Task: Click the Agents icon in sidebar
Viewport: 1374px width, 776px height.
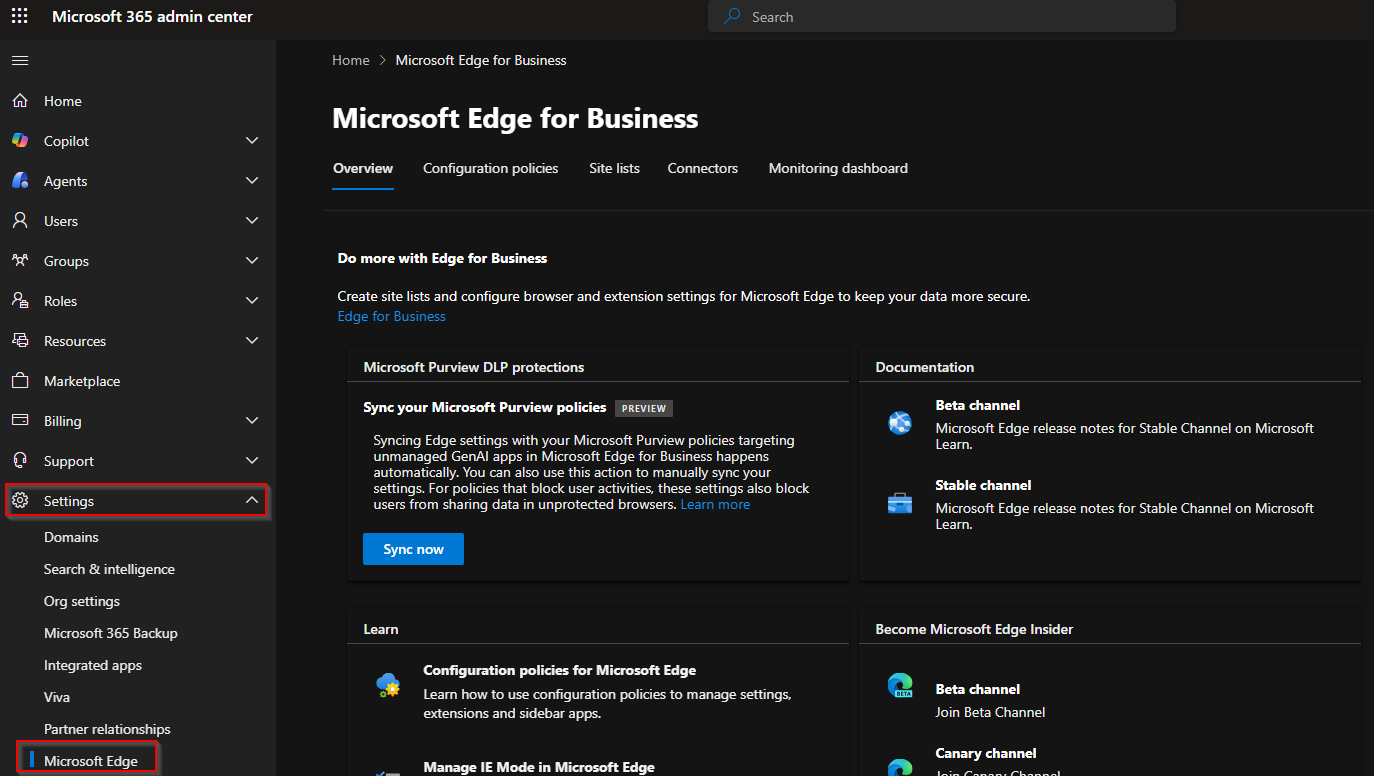Action: pyautogui.click(x=20, y=181)
